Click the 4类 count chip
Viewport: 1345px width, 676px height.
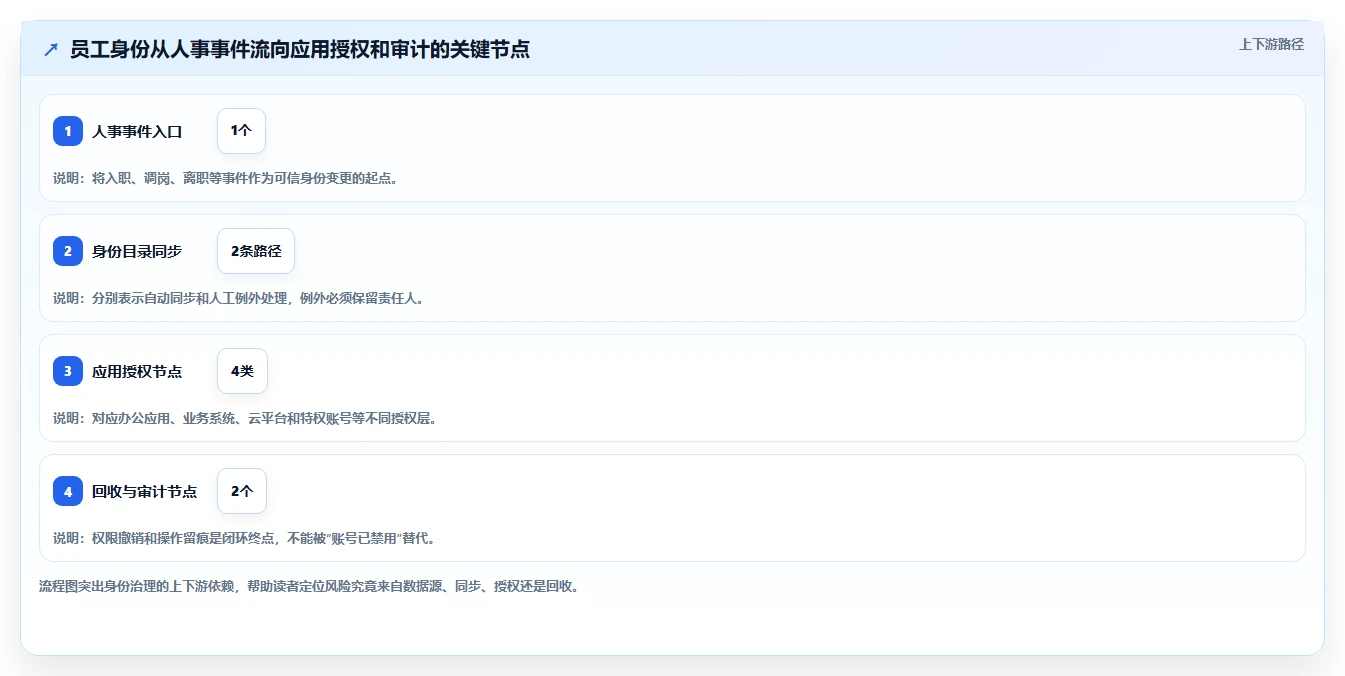pos(242,371)
